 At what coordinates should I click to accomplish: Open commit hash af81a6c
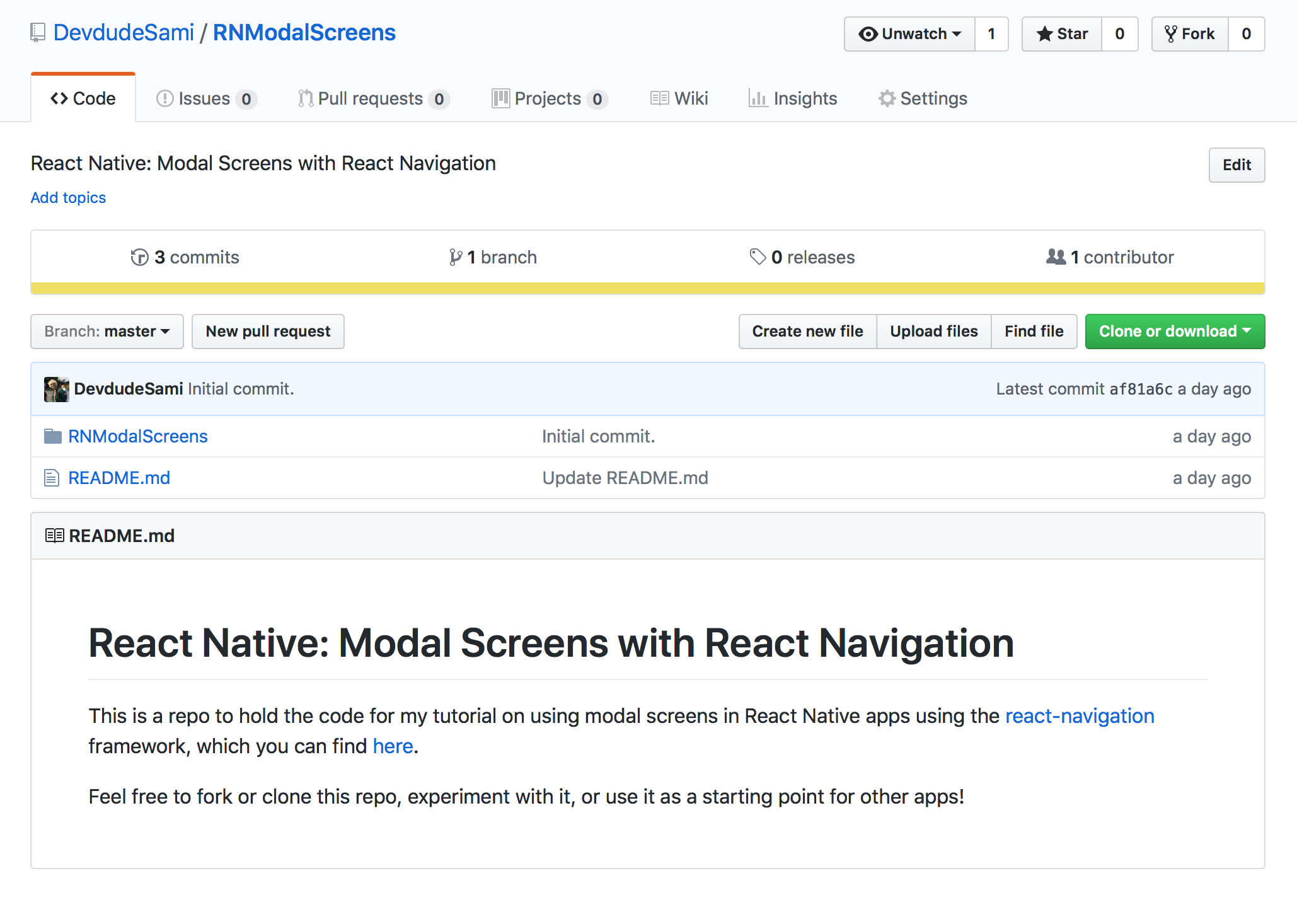pos(1141,390)
